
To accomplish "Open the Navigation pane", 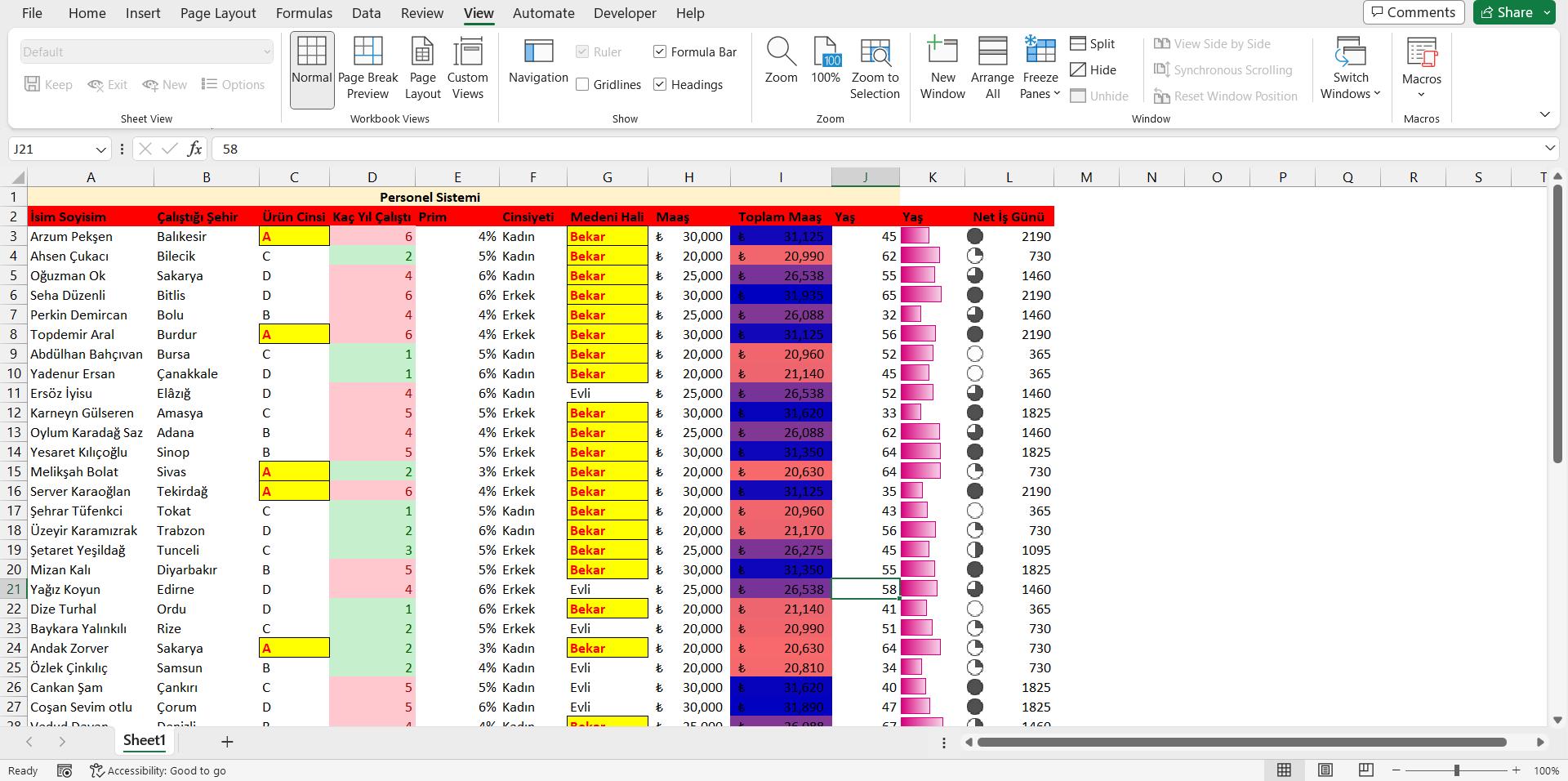I will (x=538, y=61).
